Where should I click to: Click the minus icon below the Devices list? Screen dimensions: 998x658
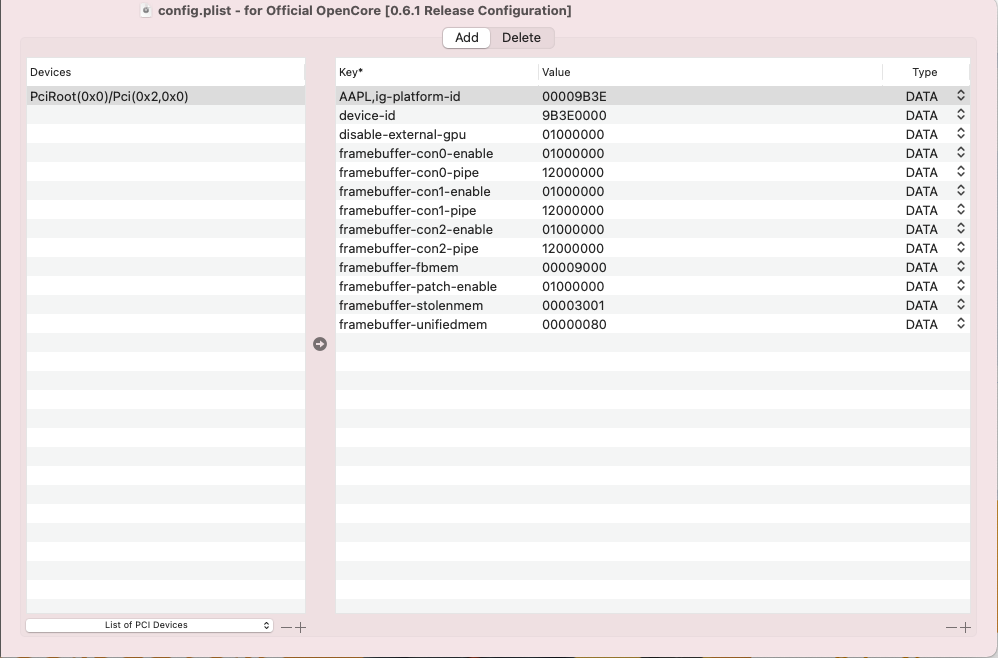286,627
